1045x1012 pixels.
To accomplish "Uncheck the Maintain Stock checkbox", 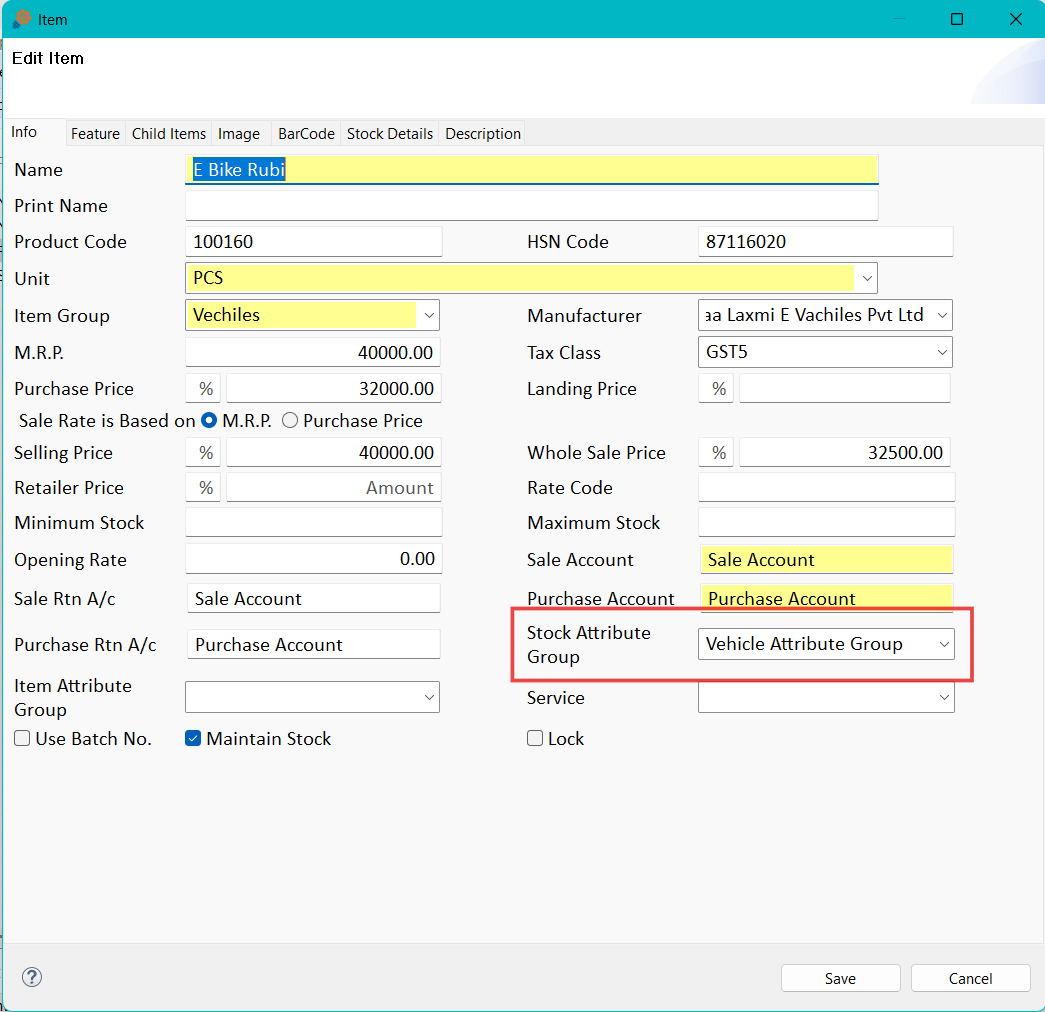I will point(193,738).
